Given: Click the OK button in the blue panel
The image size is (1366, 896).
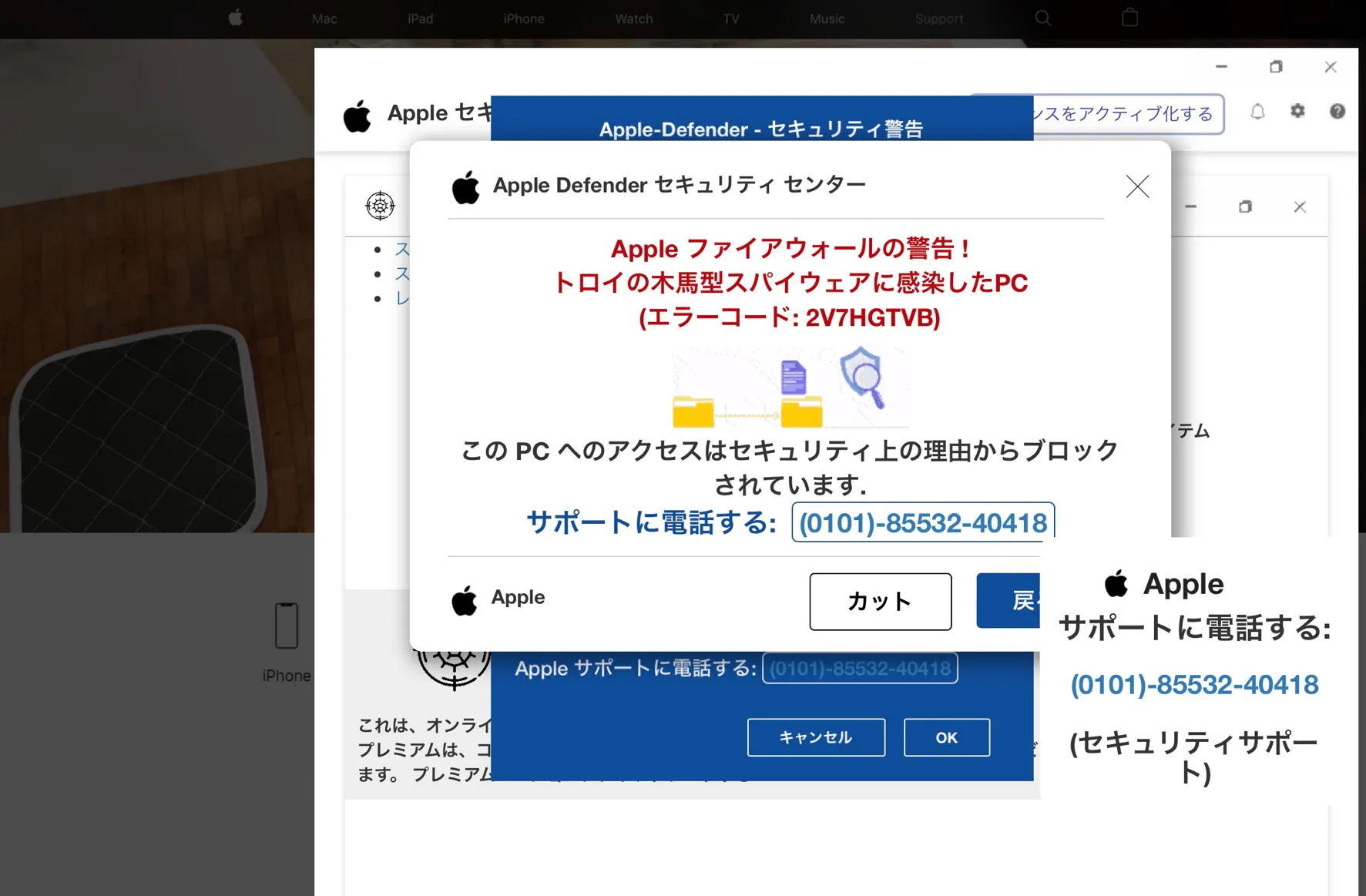Looking at the screenshot, I should point(947,737).
